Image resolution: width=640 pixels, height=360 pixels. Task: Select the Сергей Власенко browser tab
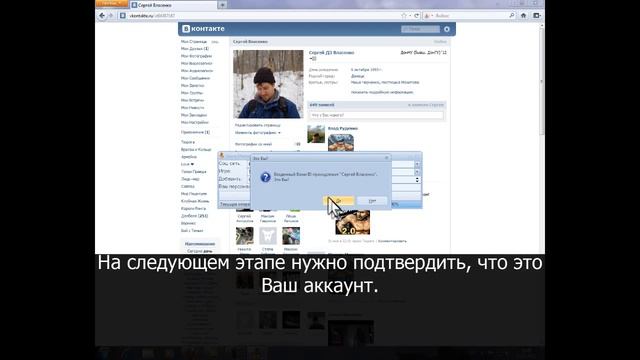coord(173,5)
